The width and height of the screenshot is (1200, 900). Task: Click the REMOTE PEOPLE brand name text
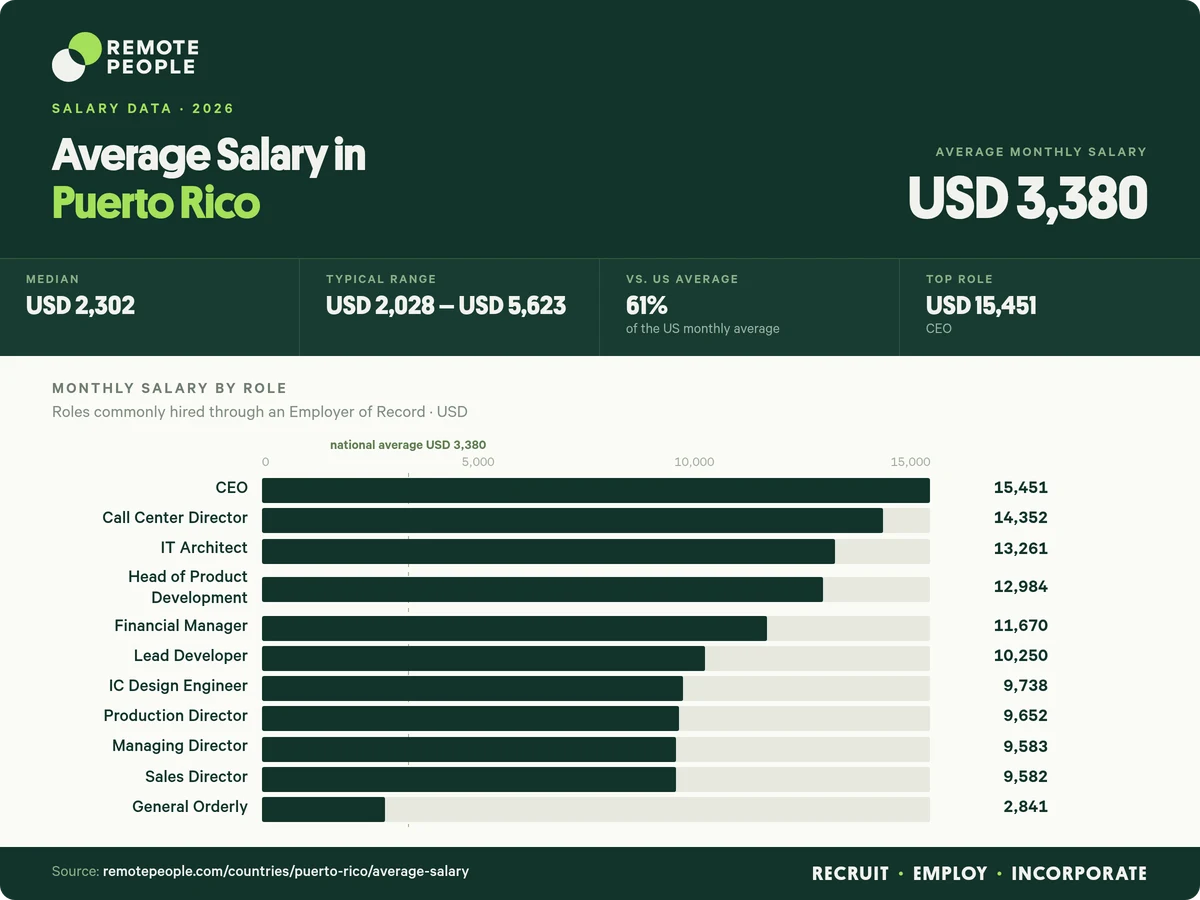tap(152, 57)
